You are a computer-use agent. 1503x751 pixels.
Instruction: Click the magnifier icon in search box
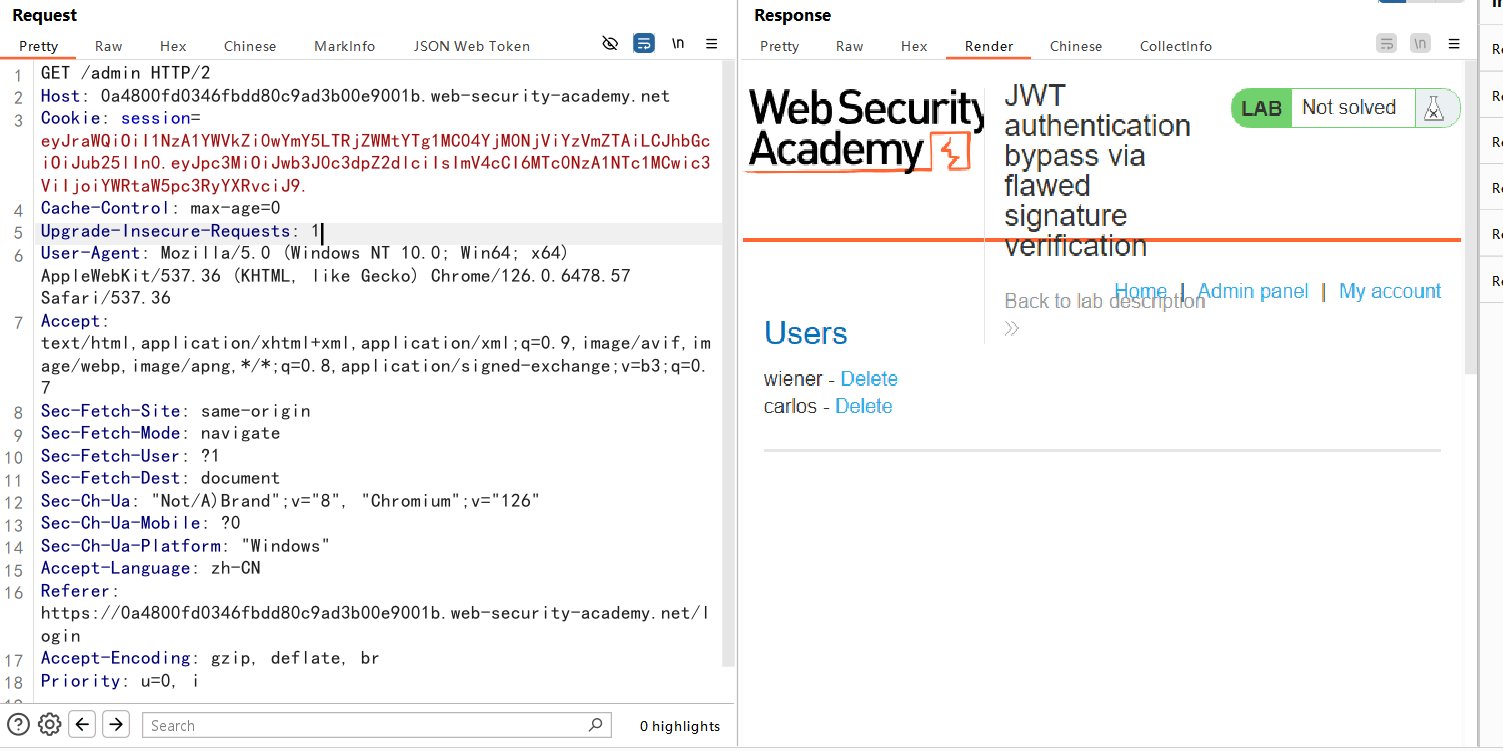(596, 725)
